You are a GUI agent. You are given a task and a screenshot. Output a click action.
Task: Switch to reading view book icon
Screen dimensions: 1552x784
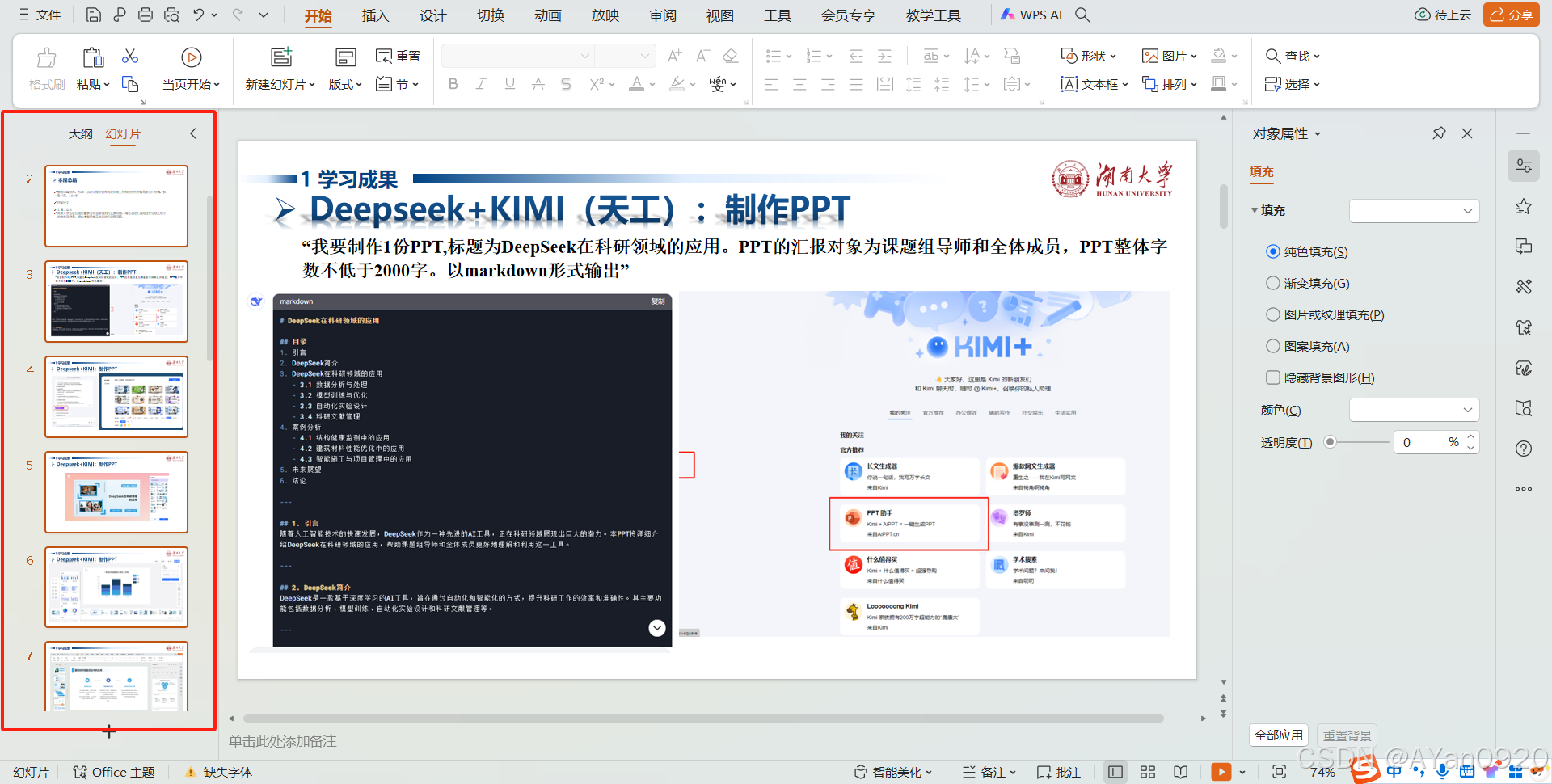coord(1181,772)
